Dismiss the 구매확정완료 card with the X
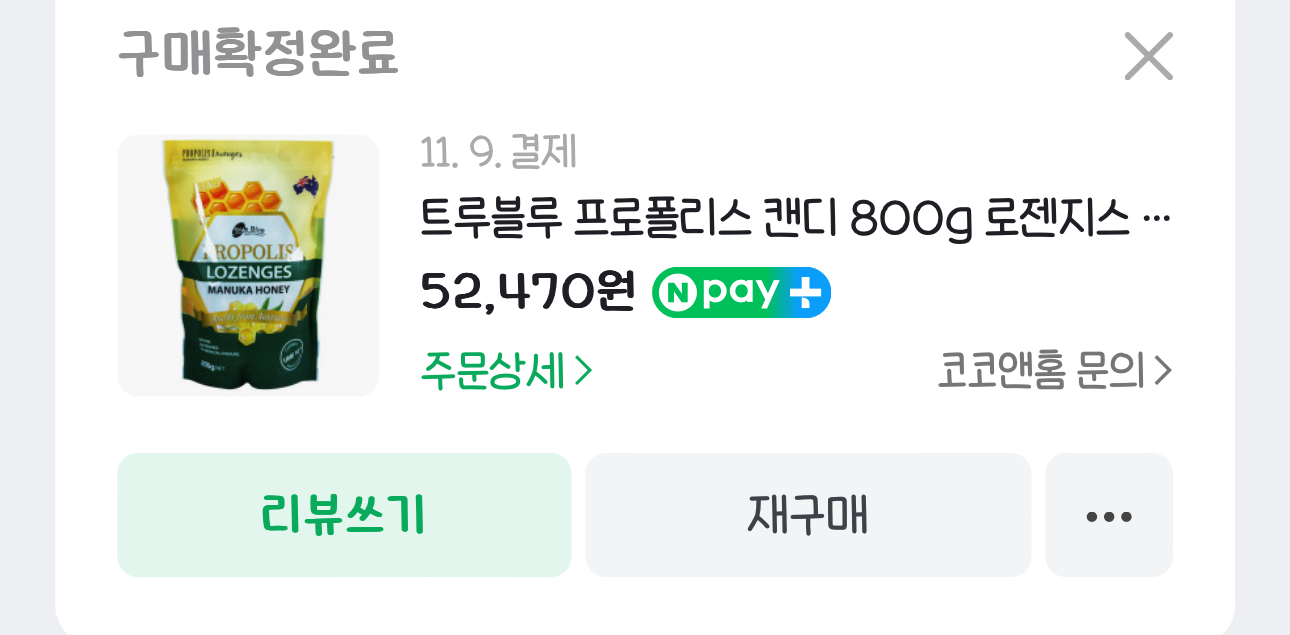Viewport: 1290px width, 635px height. pyautogui.click(x=1148, y=56)
